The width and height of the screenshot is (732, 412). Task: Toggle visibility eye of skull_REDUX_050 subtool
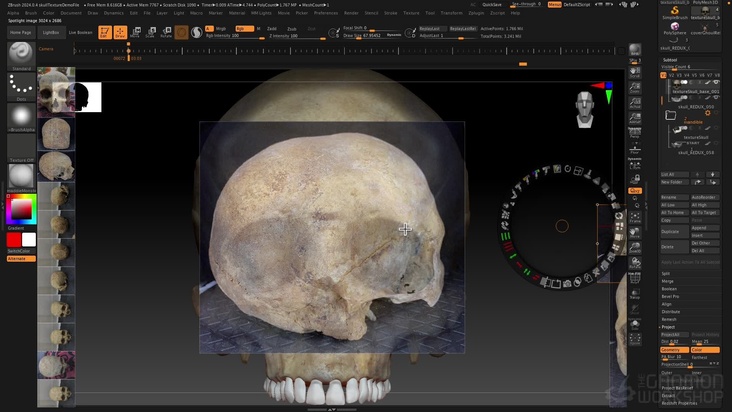coord(716,98)
